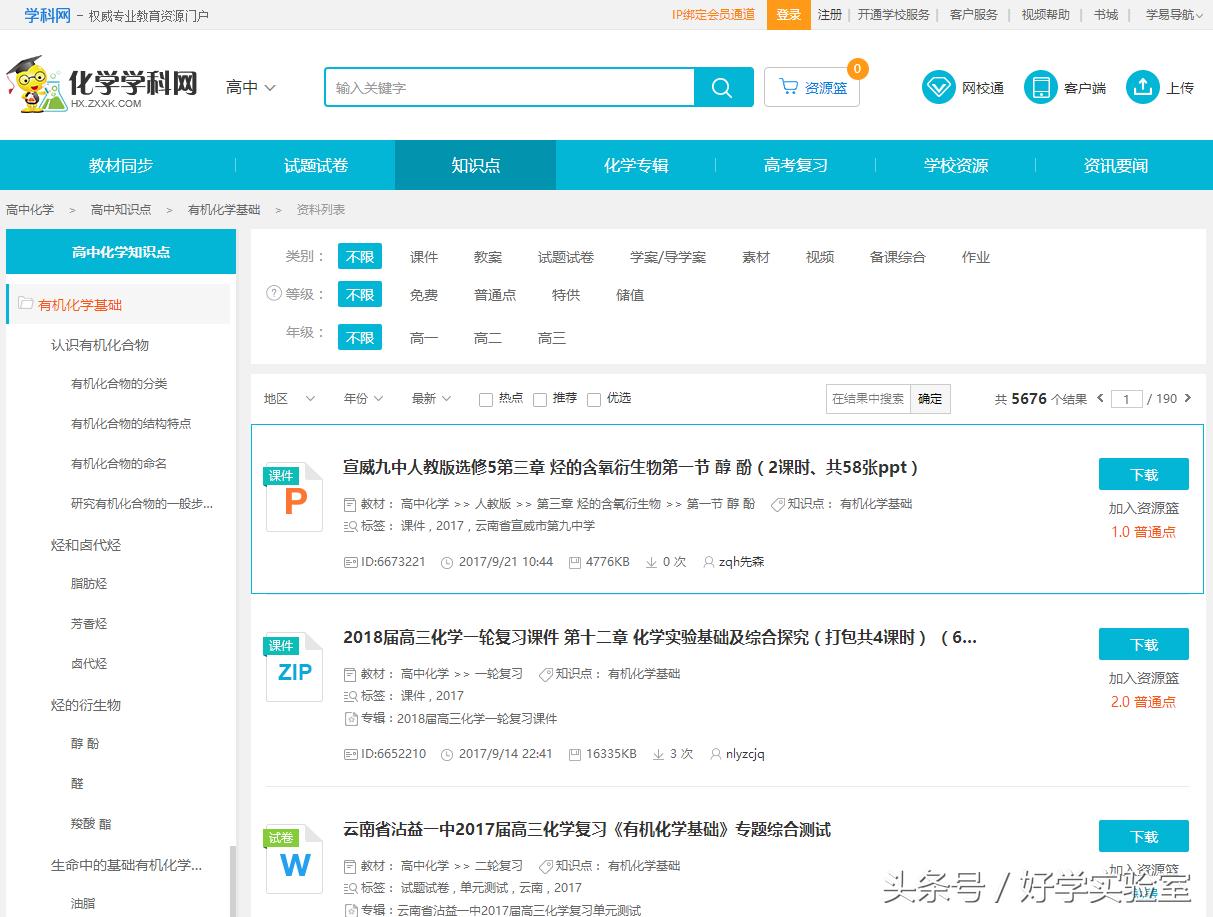1213x917 pixels.
Task: Enable the 热点 checkbox
Action: (x=484, y=397)
